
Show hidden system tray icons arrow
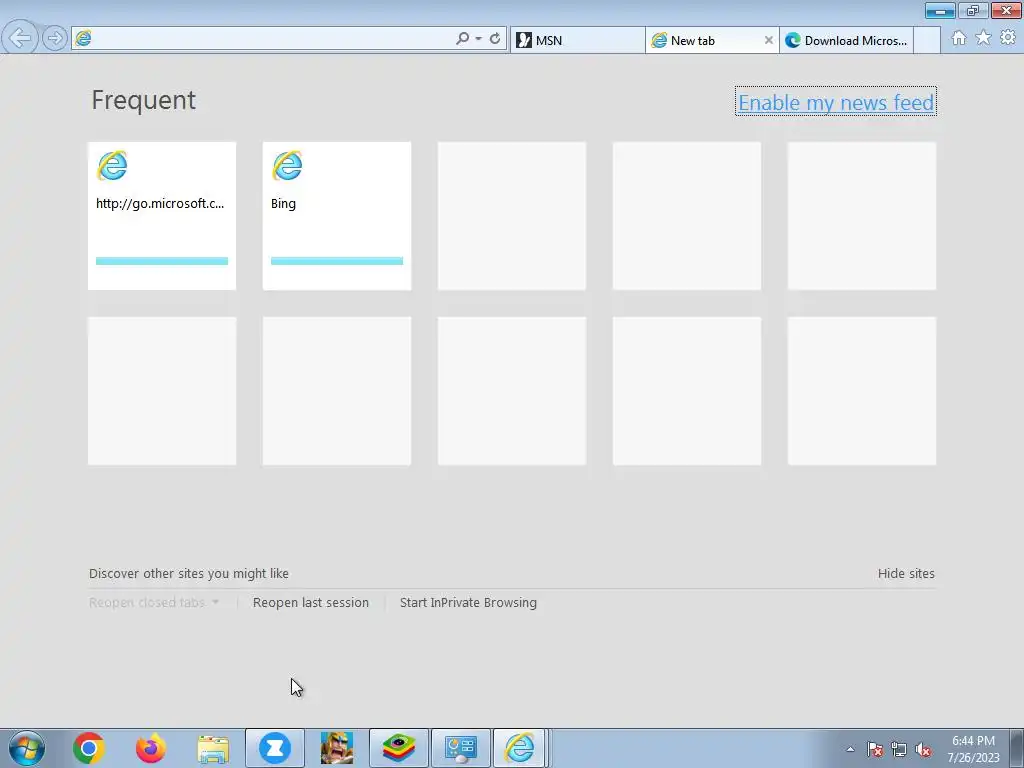(850, 749)
